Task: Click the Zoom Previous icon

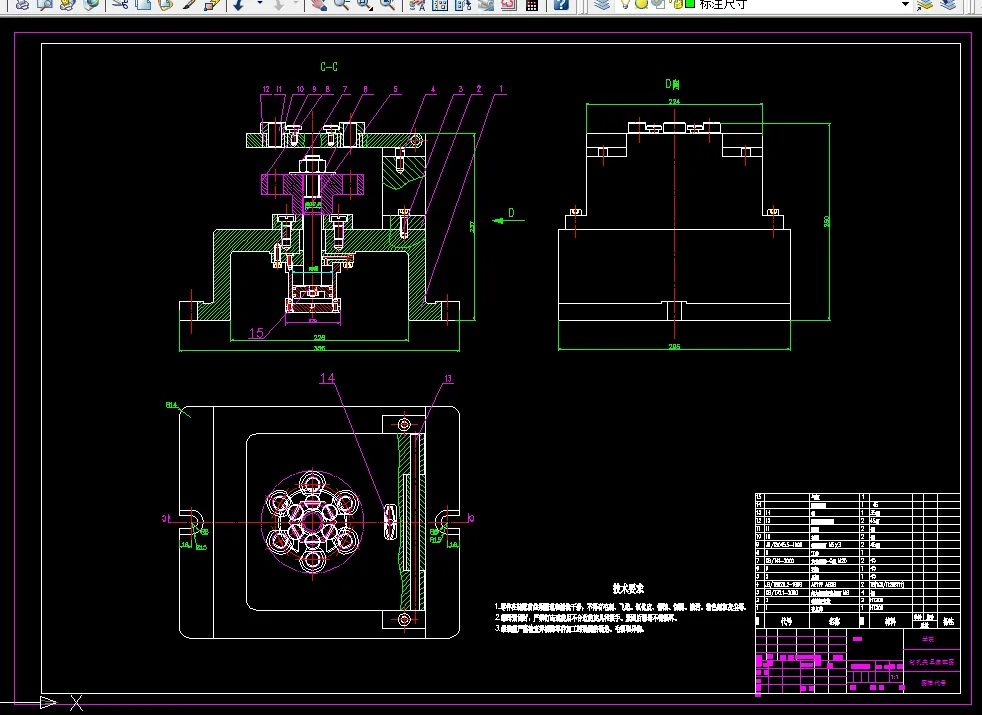Action: [388, 4]
